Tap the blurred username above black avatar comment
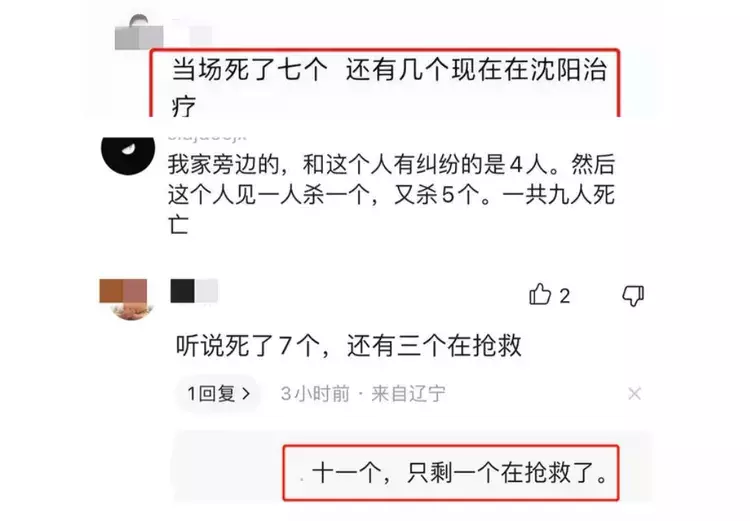Image resolution: width=750 pixels, height=521 pixels. [207, 138]
